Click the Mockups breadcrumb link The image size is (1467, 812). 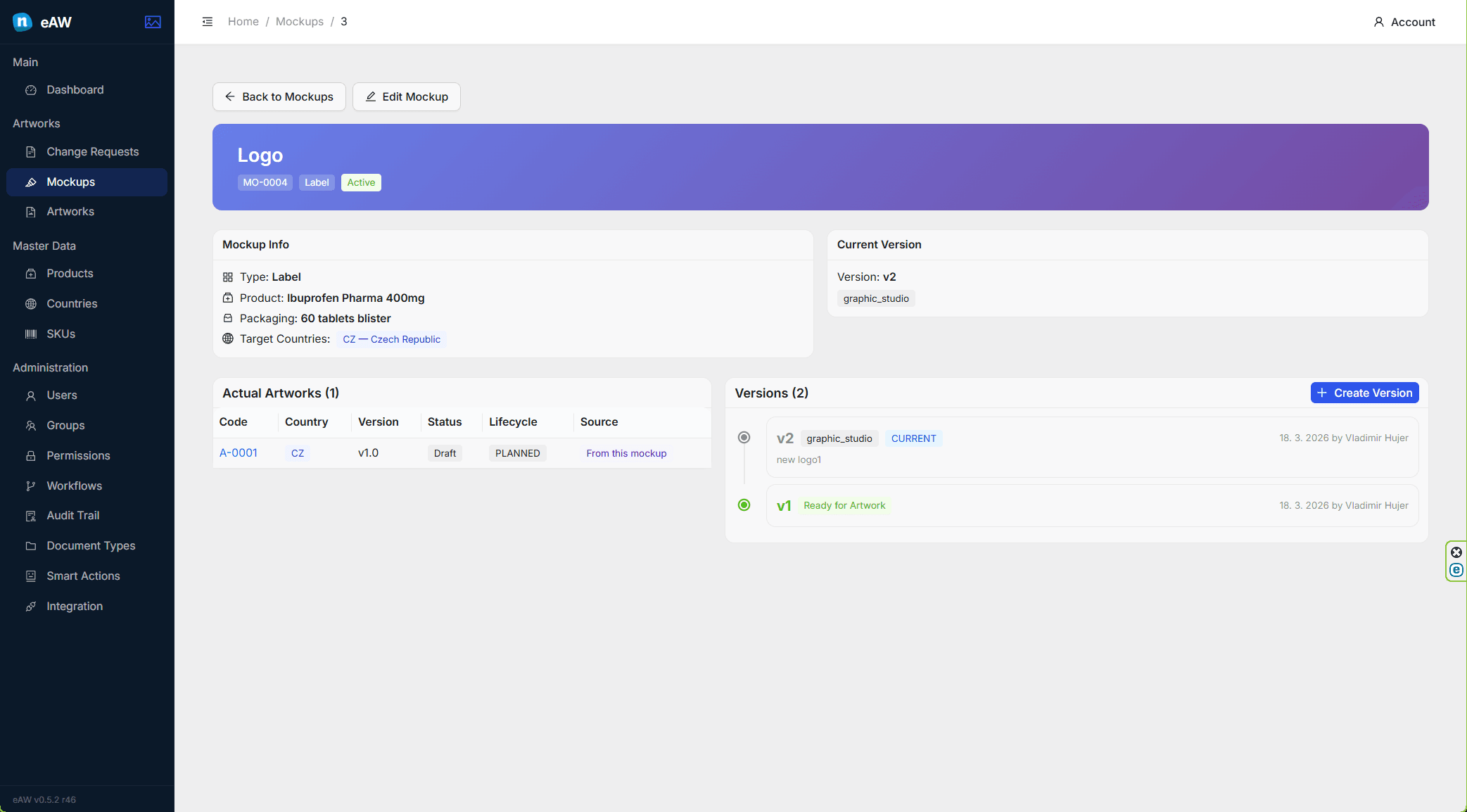[300, 22]
